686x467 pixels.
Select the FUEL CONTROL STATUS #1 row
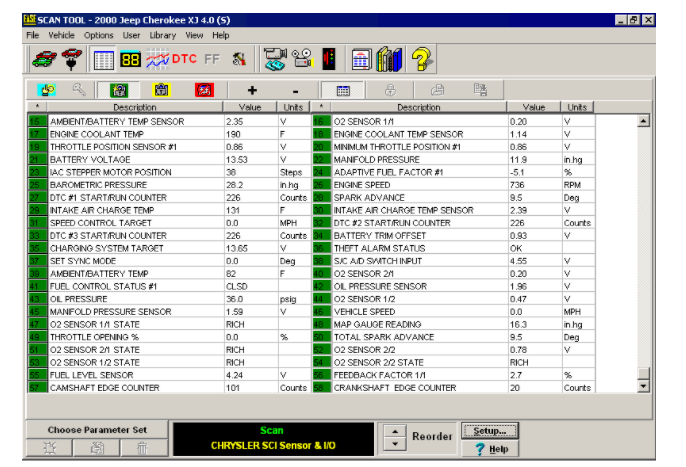pyautogui.click(x=169, y=286)
